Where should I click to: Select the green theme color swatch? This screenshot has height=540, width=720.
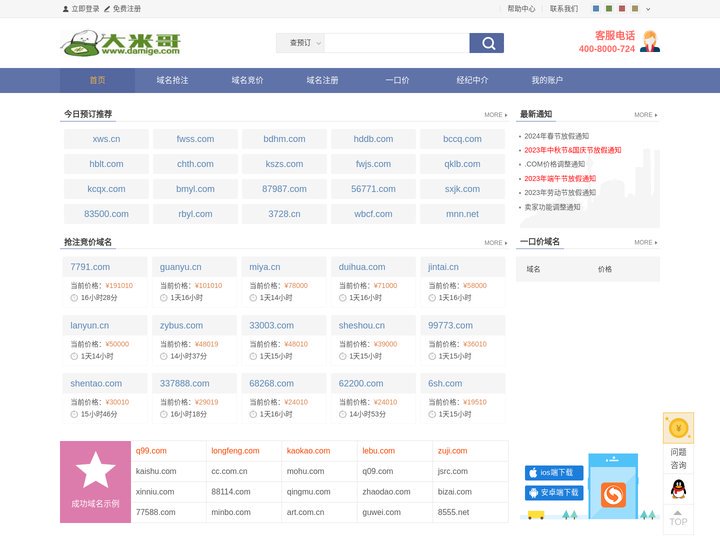[609, 9]
